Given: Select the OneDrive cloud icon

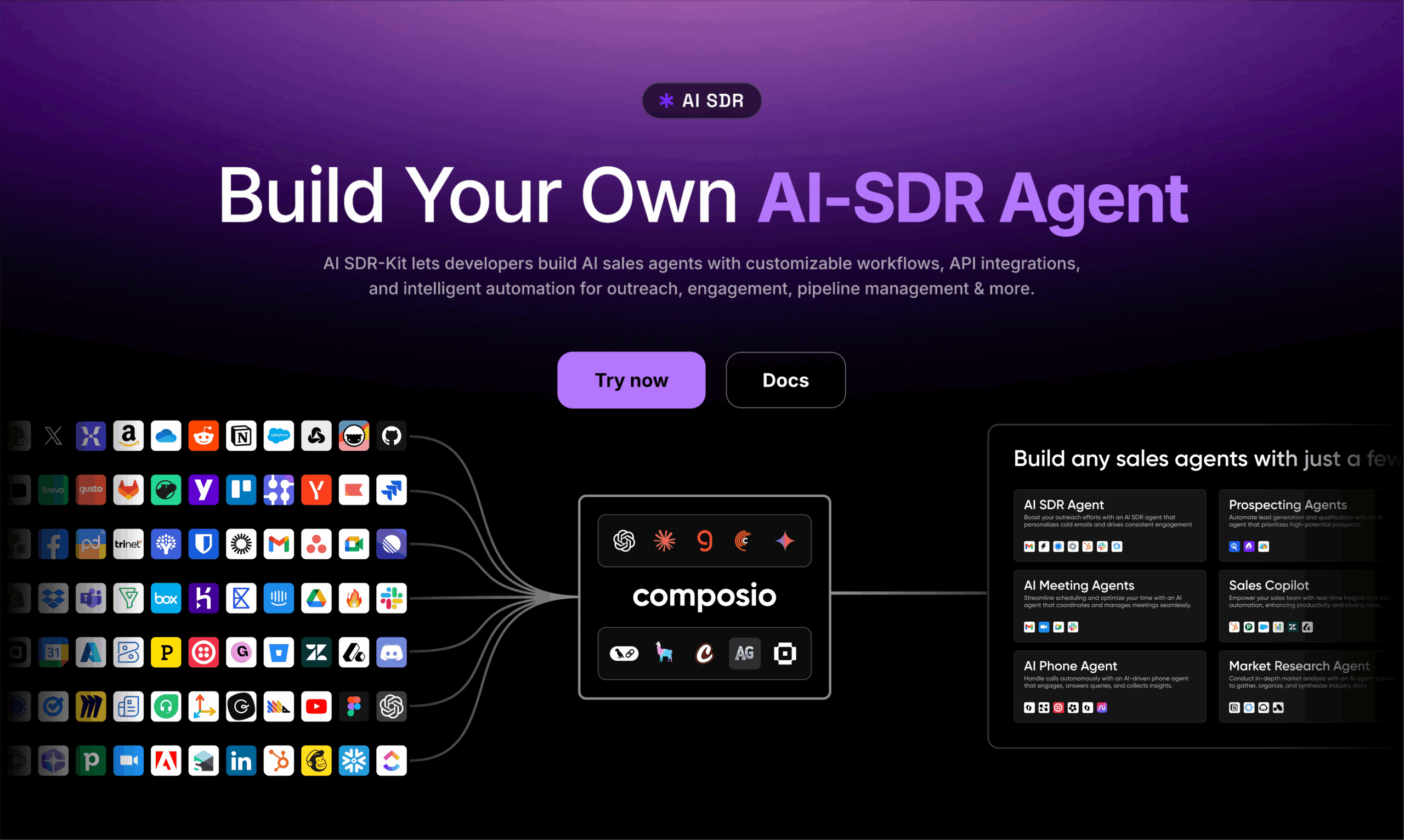Looking at the screenshot, I should coord(166,436).
